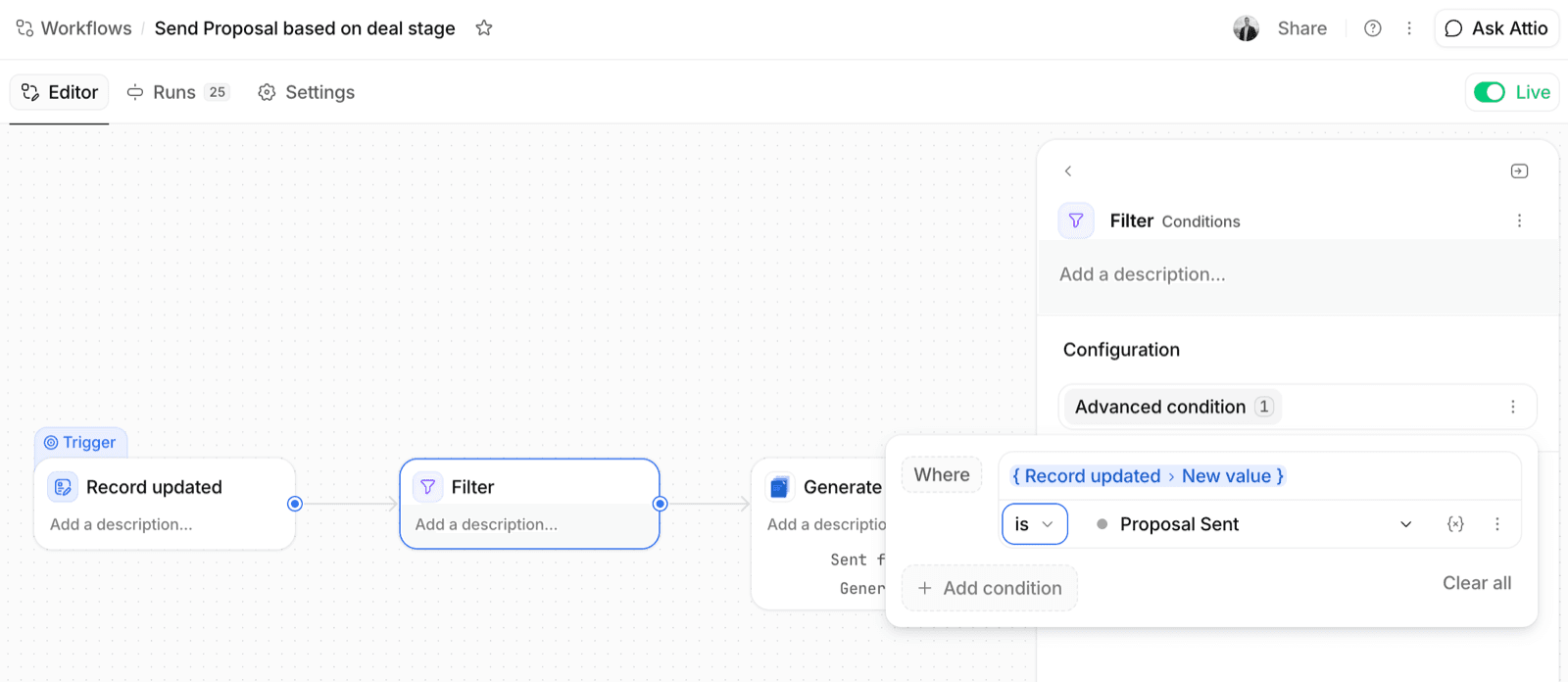Insert a variable with the curly braces icon
This screenshot has width=1568, height=682.
coord(1455,524)
